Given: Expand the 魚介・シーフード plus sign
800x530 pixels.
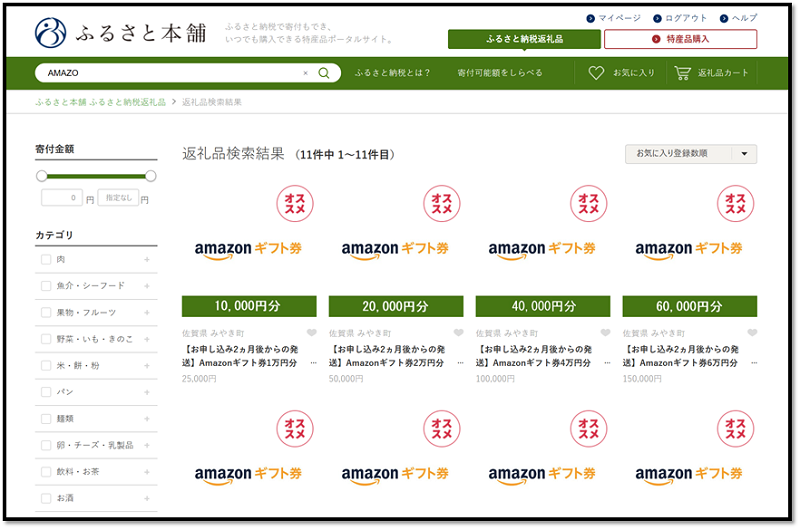Looking at the screenshot, I should 147,286.
